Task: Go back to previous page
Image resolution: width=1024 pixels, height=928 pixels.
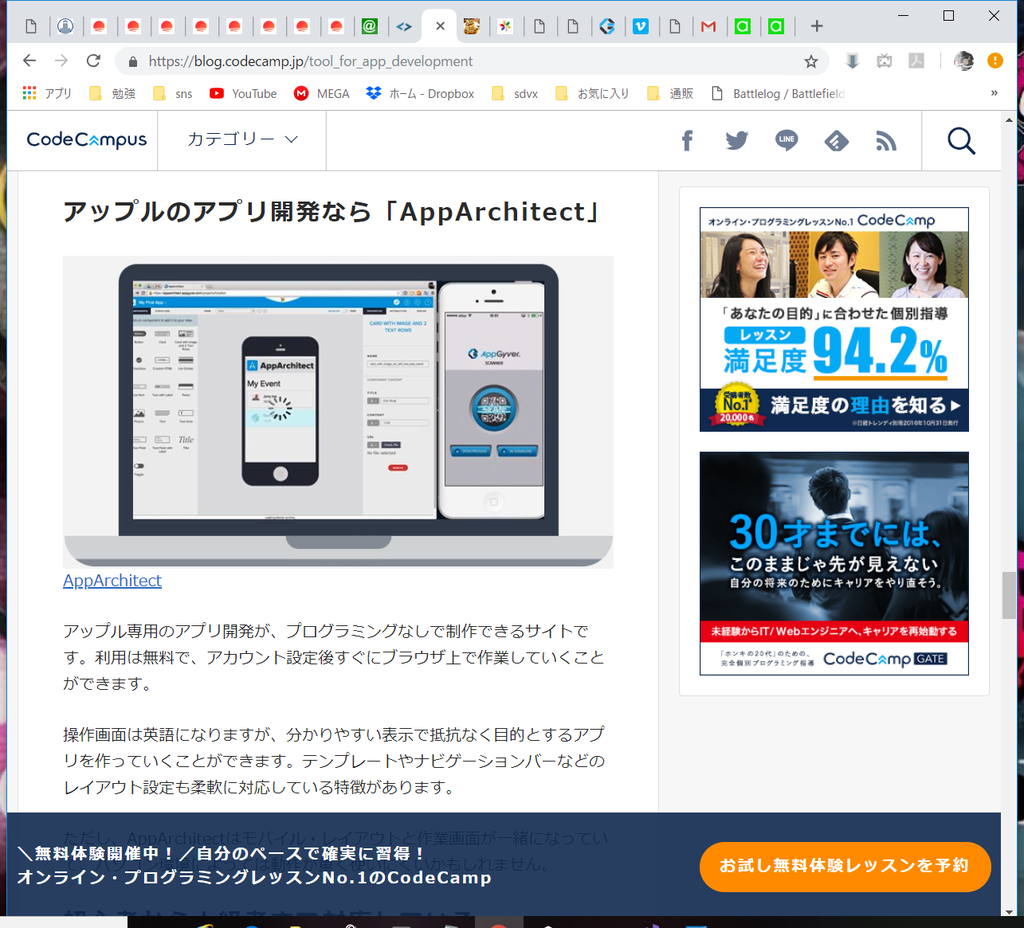Action: (x=29, y=61)
